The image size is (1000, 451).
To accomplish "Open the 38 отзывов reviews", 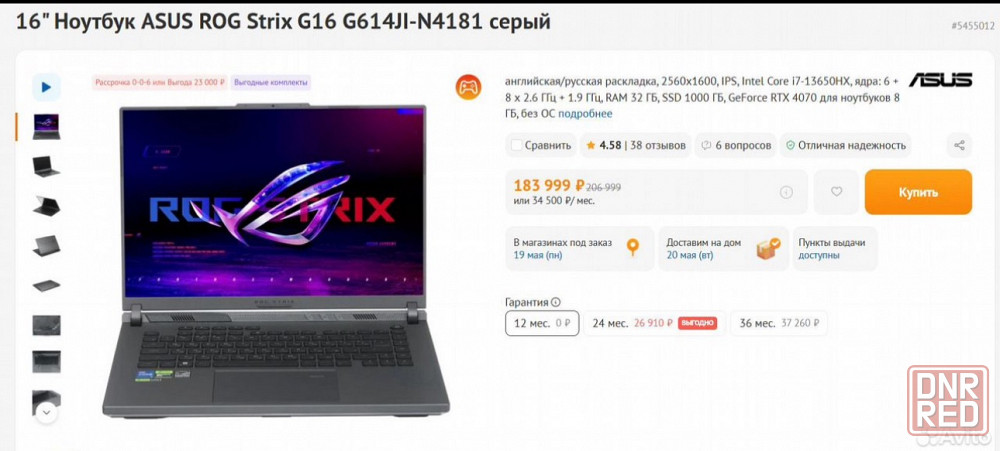I will (658, 145).
